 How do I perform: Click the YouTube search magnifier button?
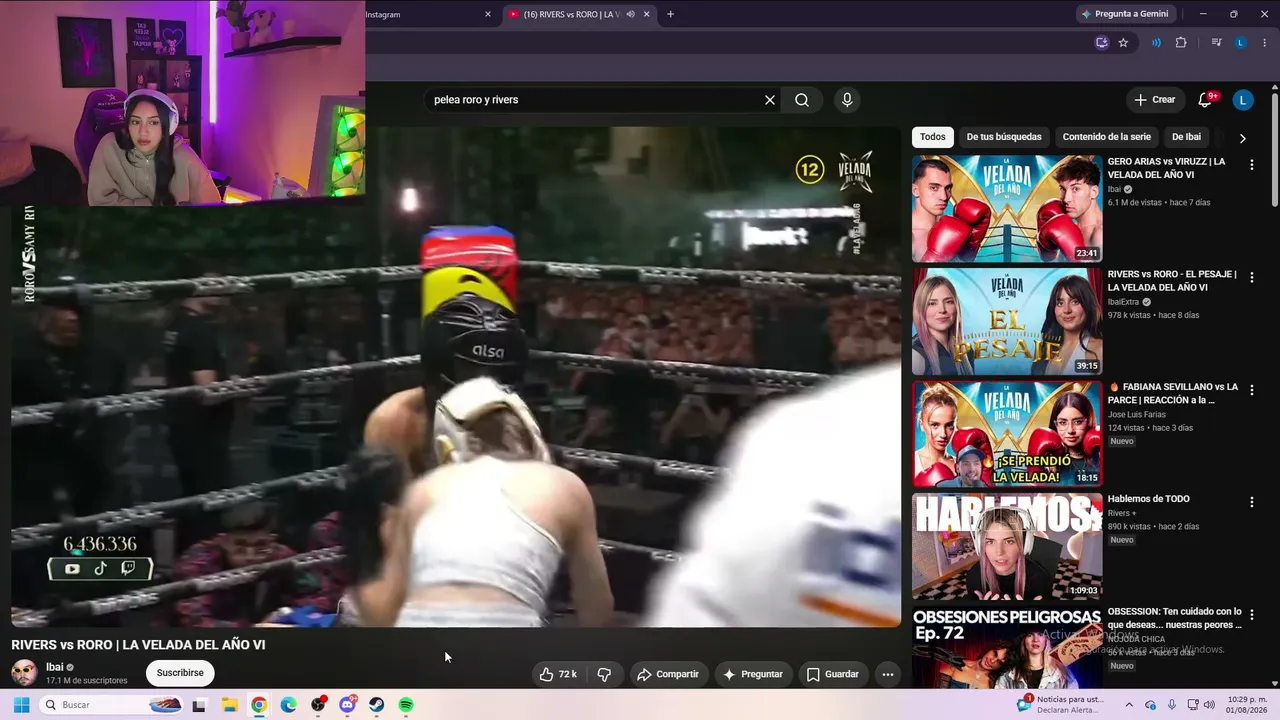coord(802,100)
